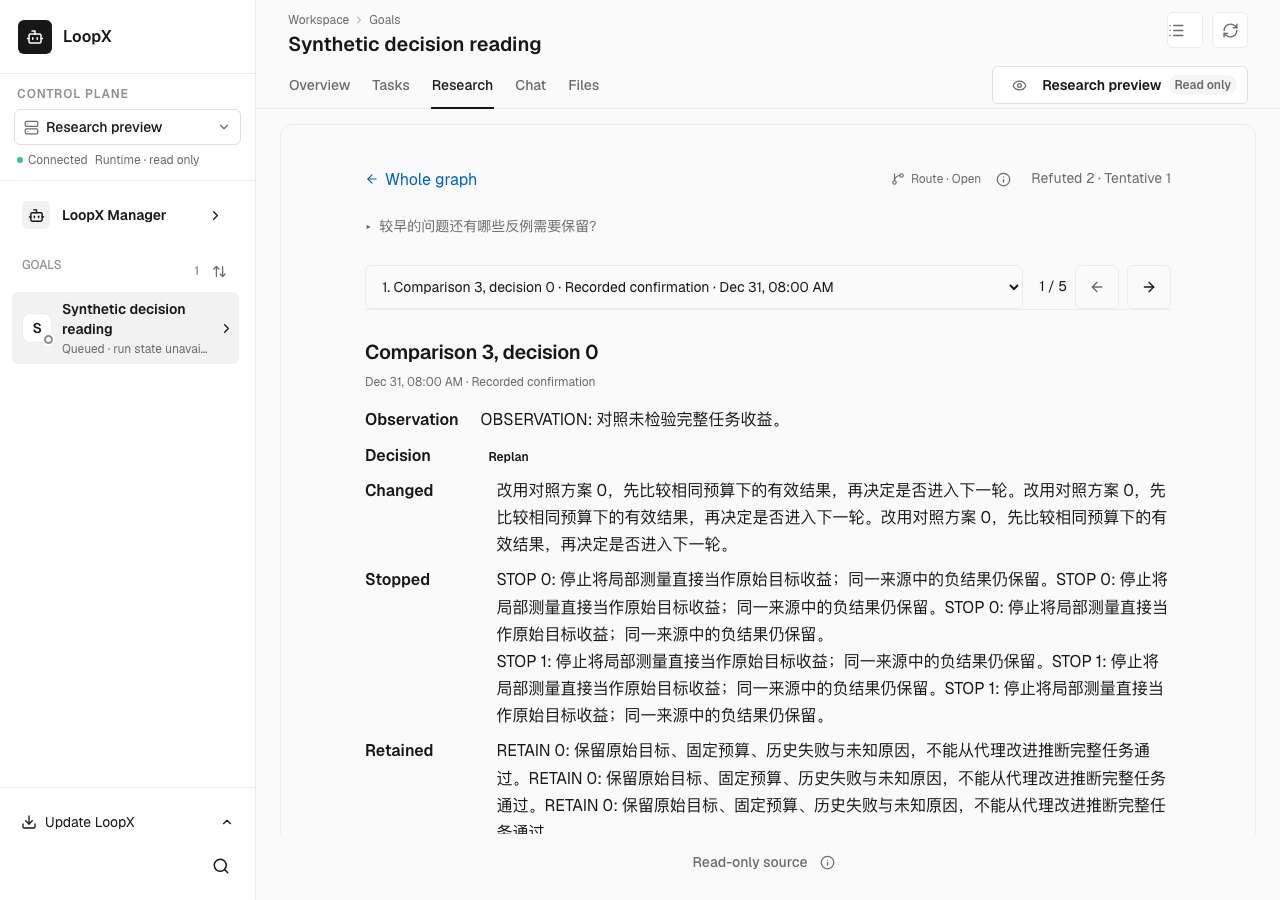This screenshot has width=1280, height=900.
Task: Open the Files tab
Action: (x=583, y=85)
